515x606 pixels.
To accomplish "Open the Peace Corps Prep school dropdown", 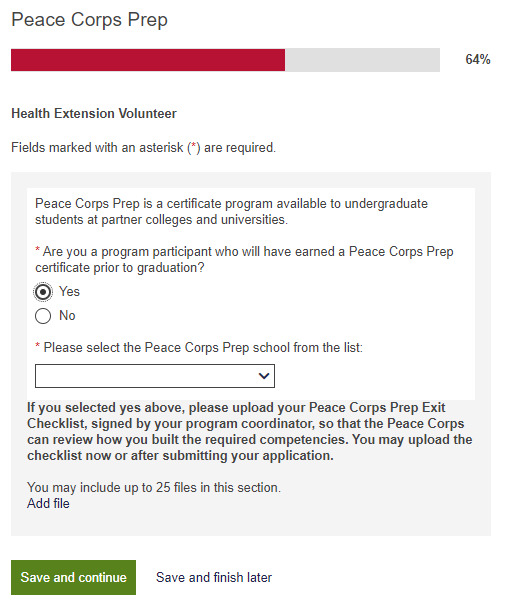I will click(155, 376).
